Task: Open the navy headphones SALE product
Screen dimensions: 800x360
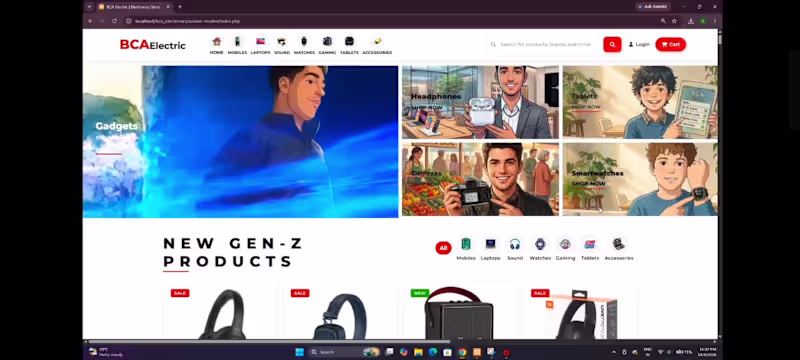Action: click(339, 313)
